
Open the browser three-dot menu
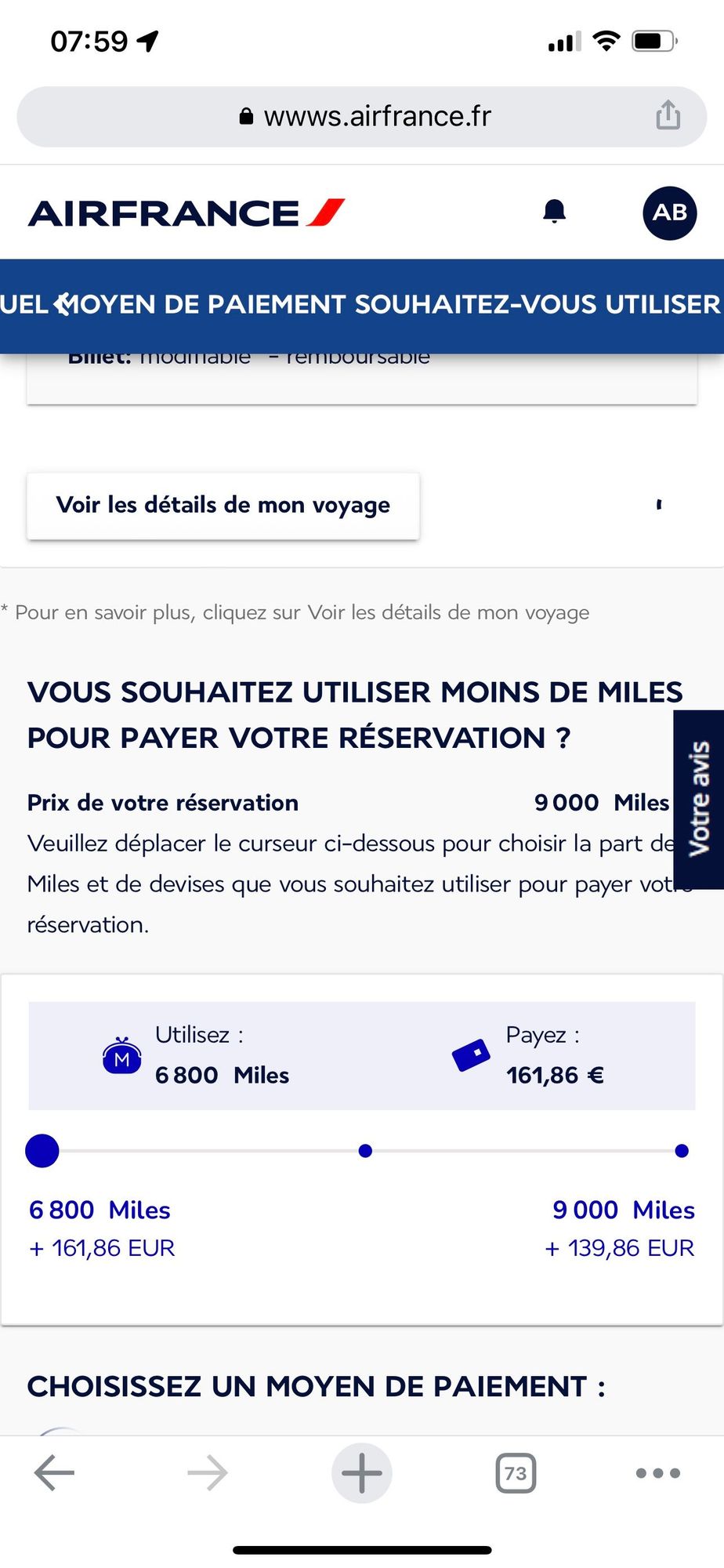point(657,1473)
